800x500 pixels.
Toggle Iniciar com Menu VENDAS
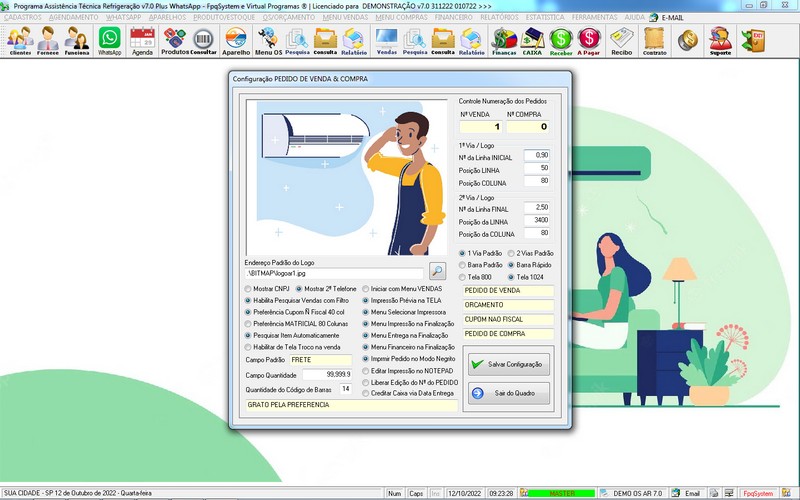[402, 289]
